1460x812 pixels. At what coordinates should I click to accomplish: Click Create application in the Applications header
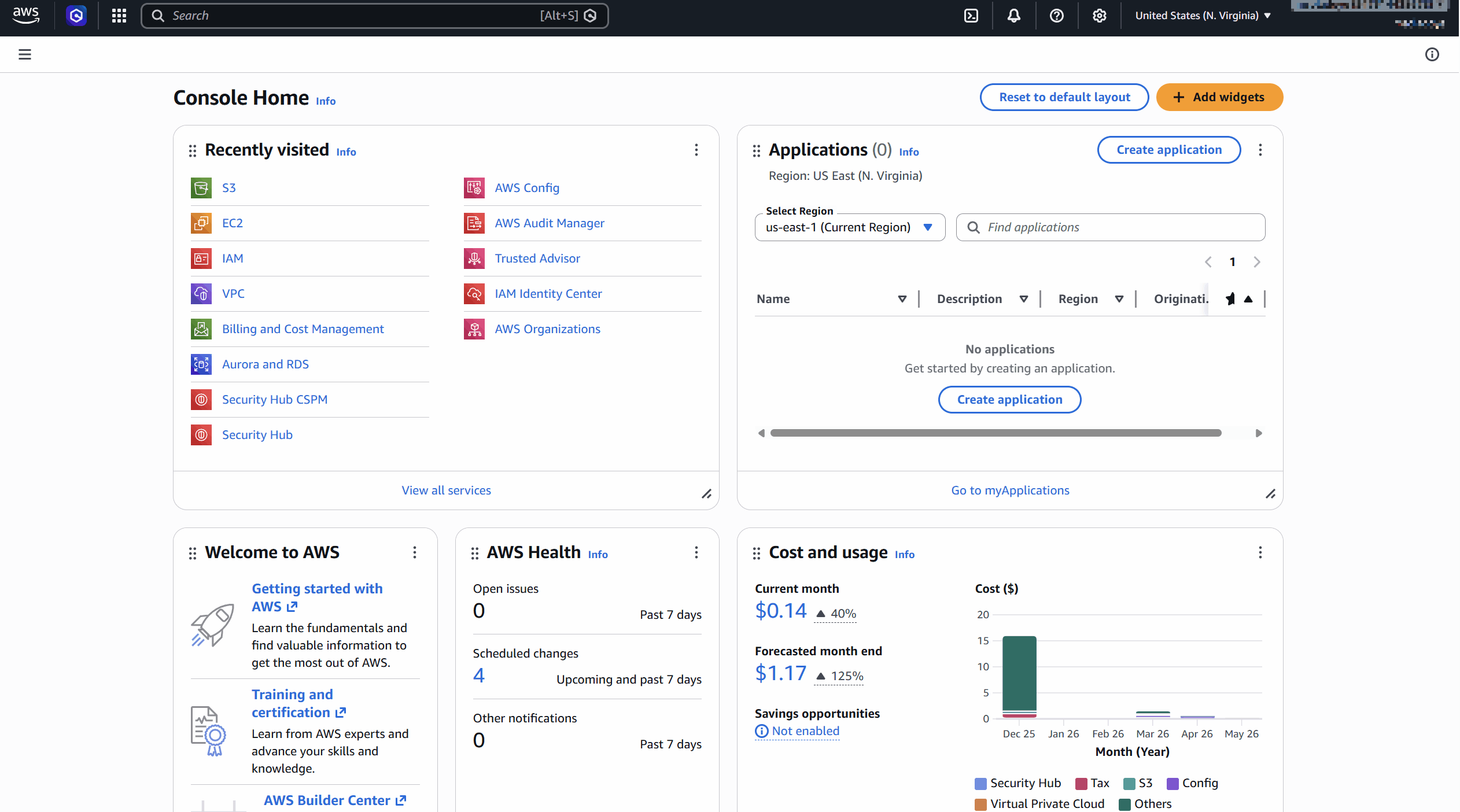pos(1169,150)
